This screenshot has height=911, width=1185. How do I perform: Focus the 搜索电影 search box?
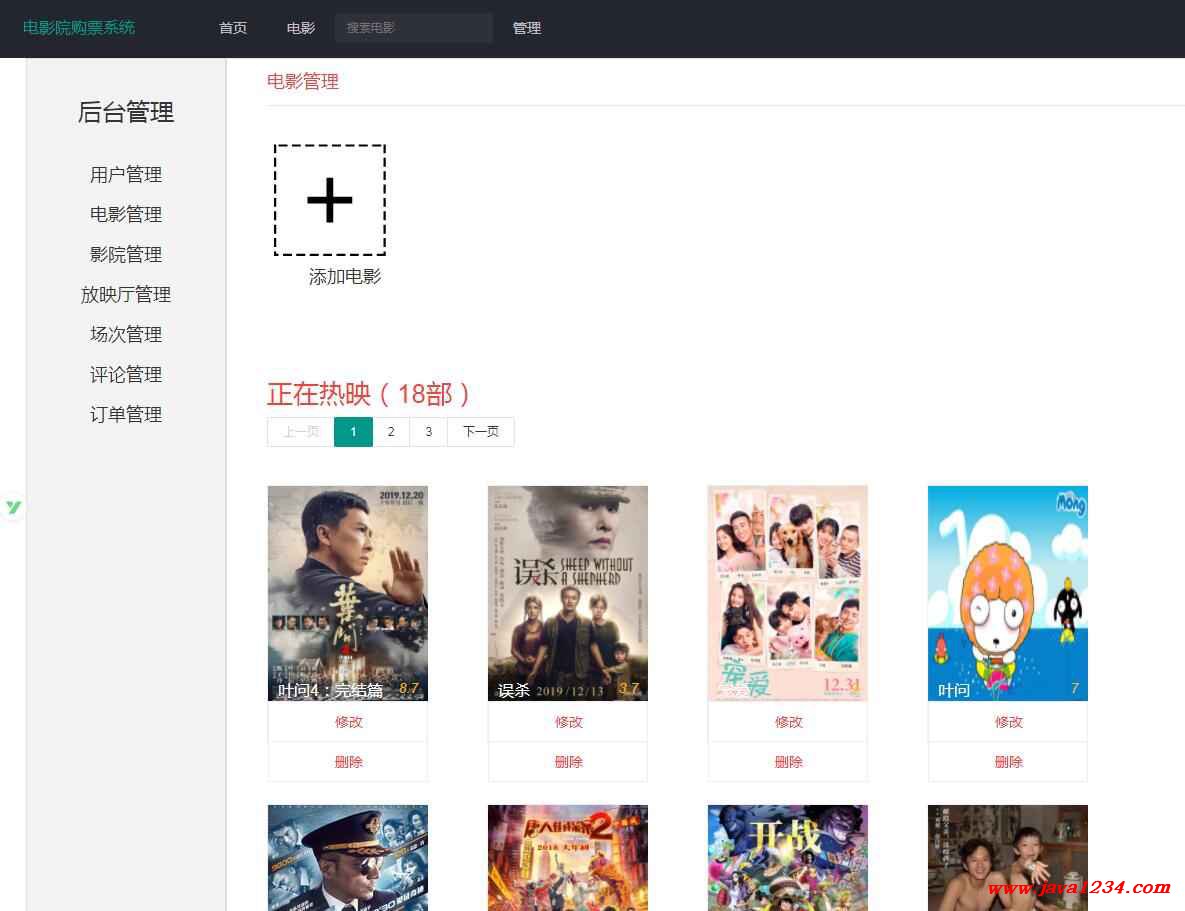[x=413, y=28]
